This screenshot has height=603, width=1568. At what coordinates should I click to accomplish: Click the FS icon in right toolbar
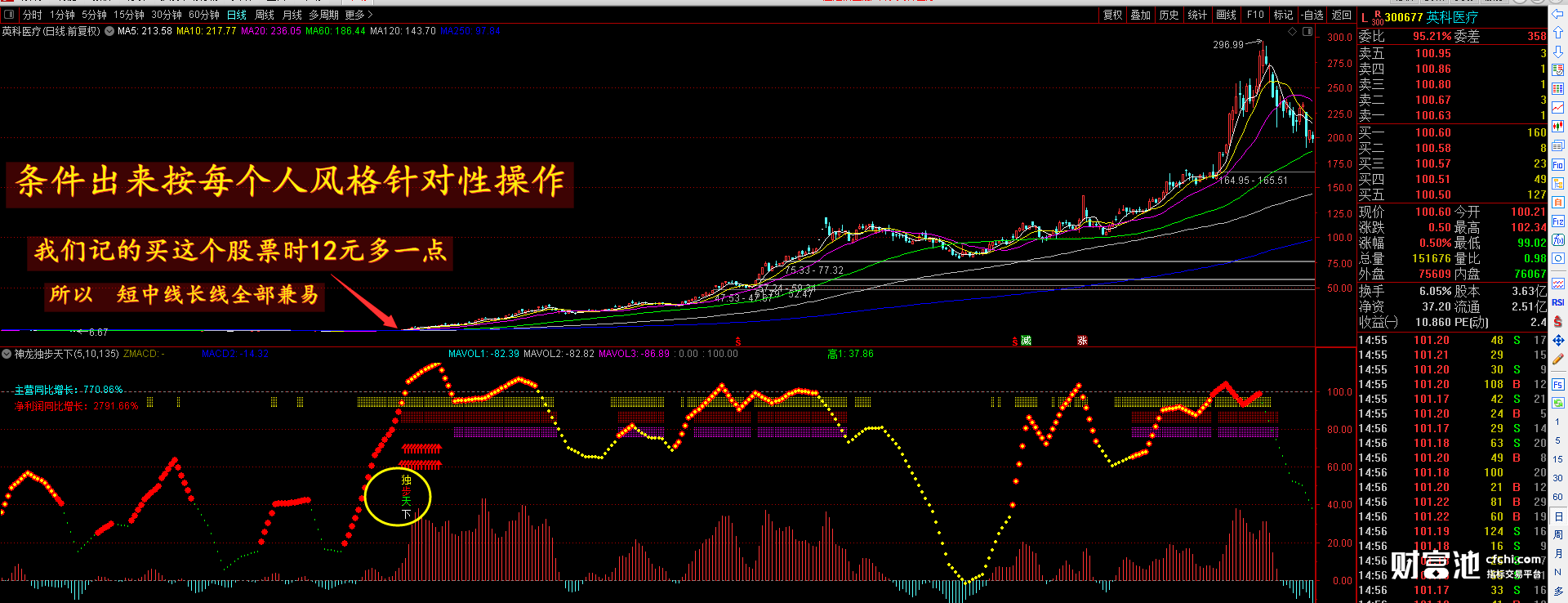point(1558,384)
